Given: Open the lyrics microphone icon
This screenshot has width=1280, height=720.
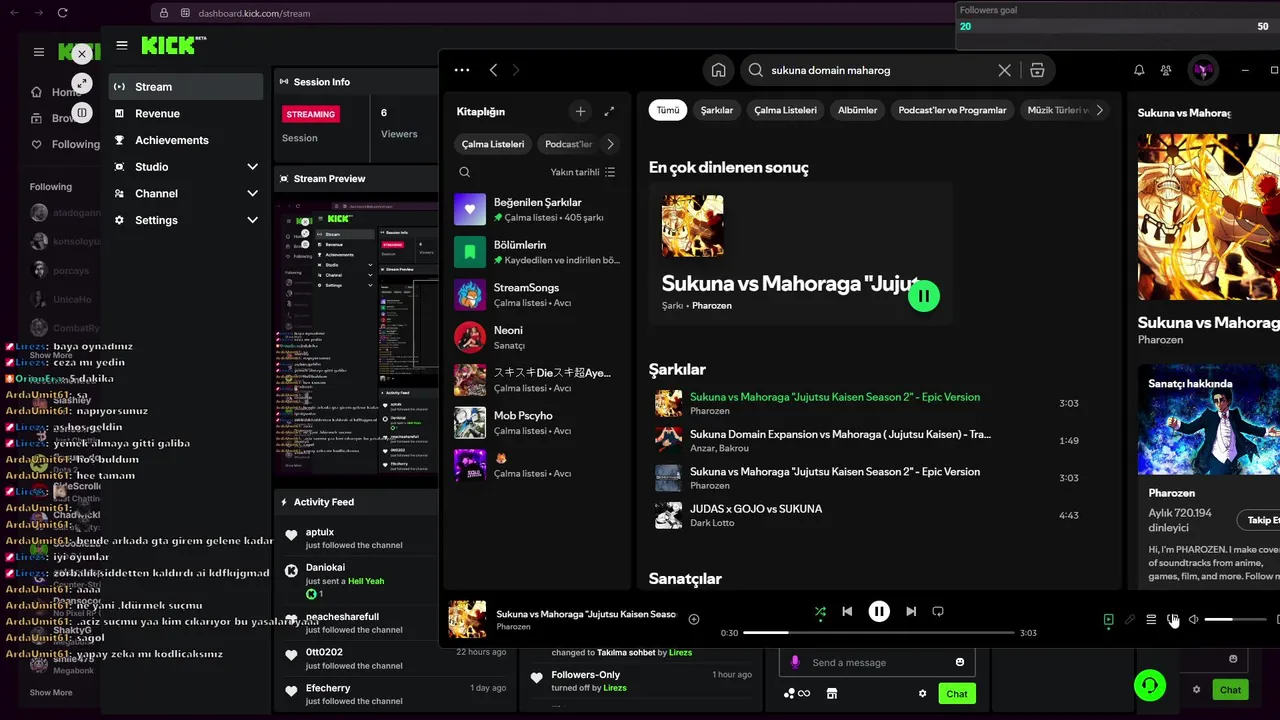Looking at the screenshot, I should tap(1130, 620).
